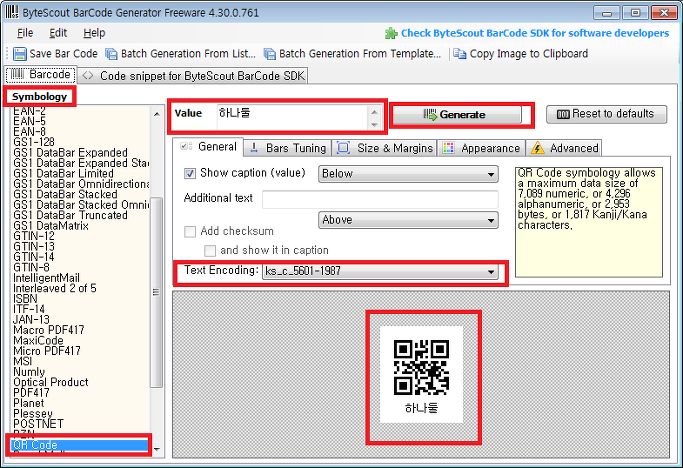
Task: Follow the Check ByteScout BarCode SDK link
Action: 535,34
